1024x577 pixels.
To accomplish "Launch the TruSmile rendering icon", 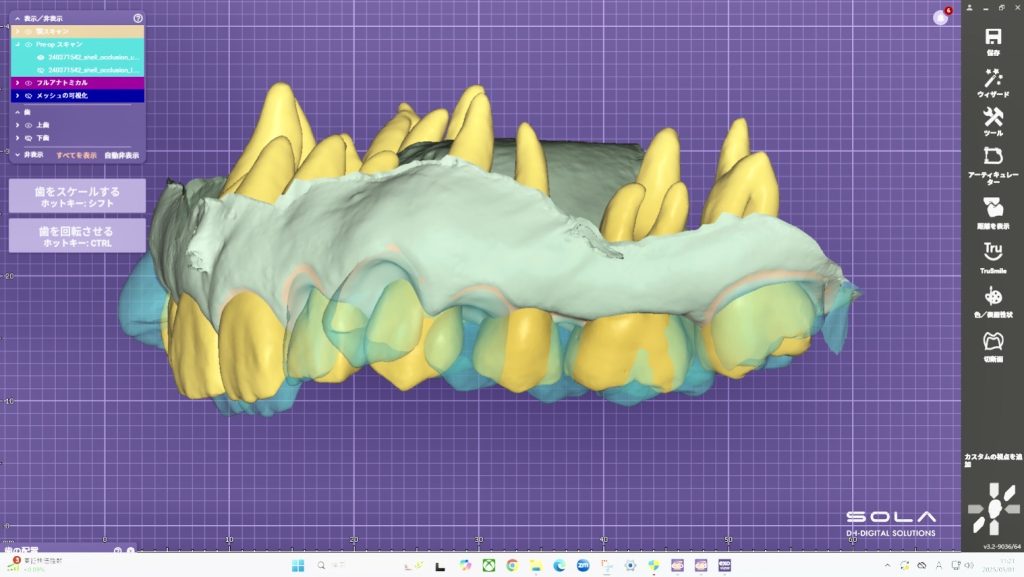I will pyautogui.click(x=993, y=251).
